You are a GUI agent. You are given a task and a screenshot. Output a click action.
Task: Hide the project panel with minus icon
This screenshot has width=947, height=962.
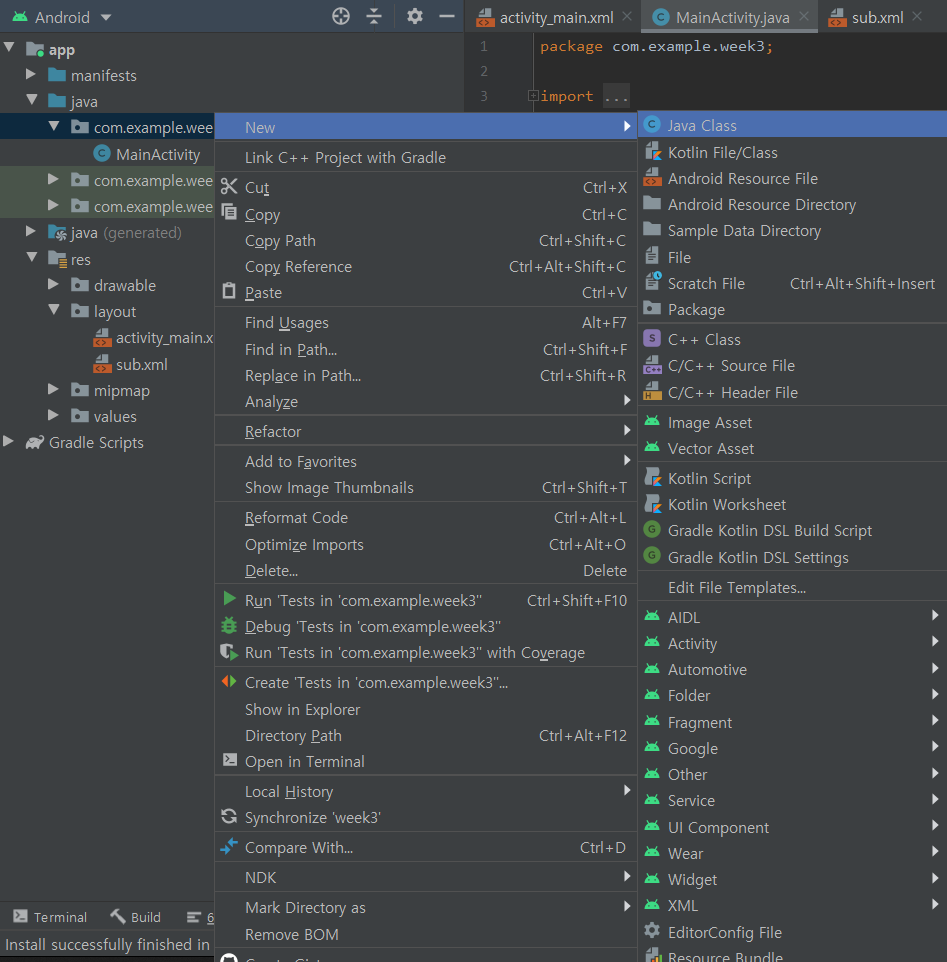(x=447, y=17)
